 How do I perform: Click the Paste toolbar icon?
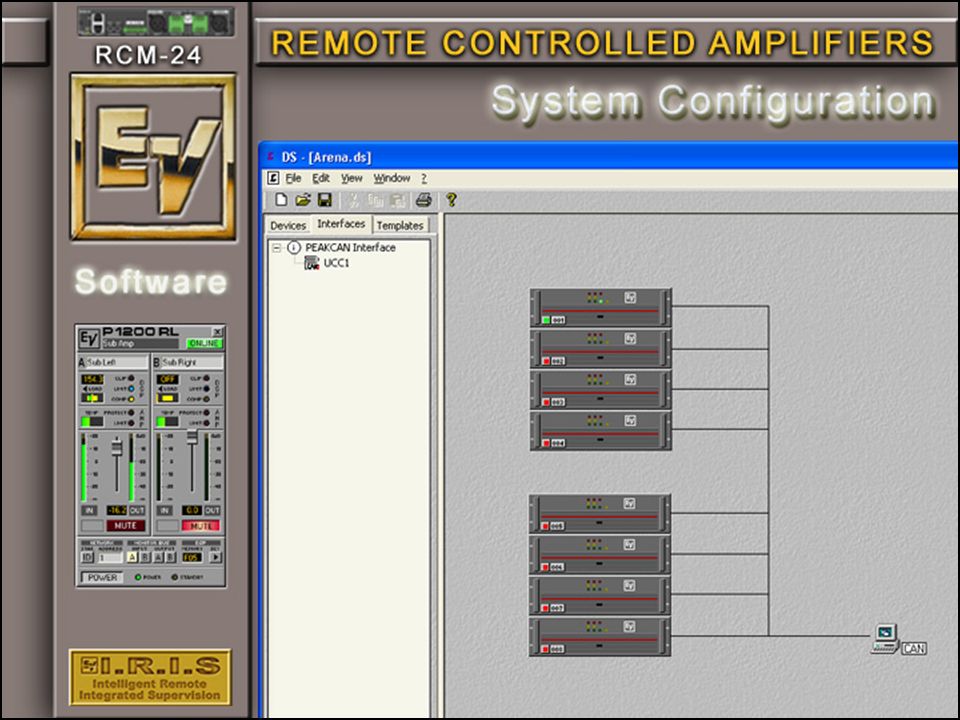[x=398, y=200]
